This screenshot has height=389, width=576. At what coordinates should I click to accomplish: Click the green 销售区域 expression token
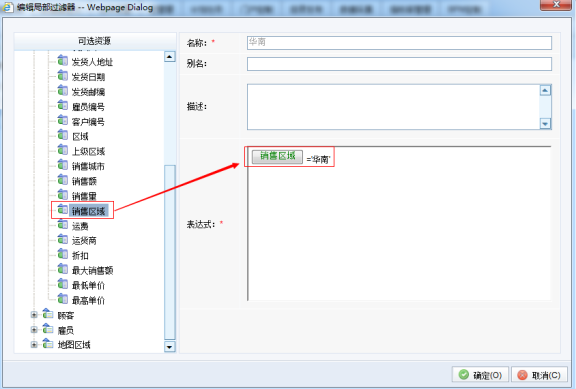[277, 156]
